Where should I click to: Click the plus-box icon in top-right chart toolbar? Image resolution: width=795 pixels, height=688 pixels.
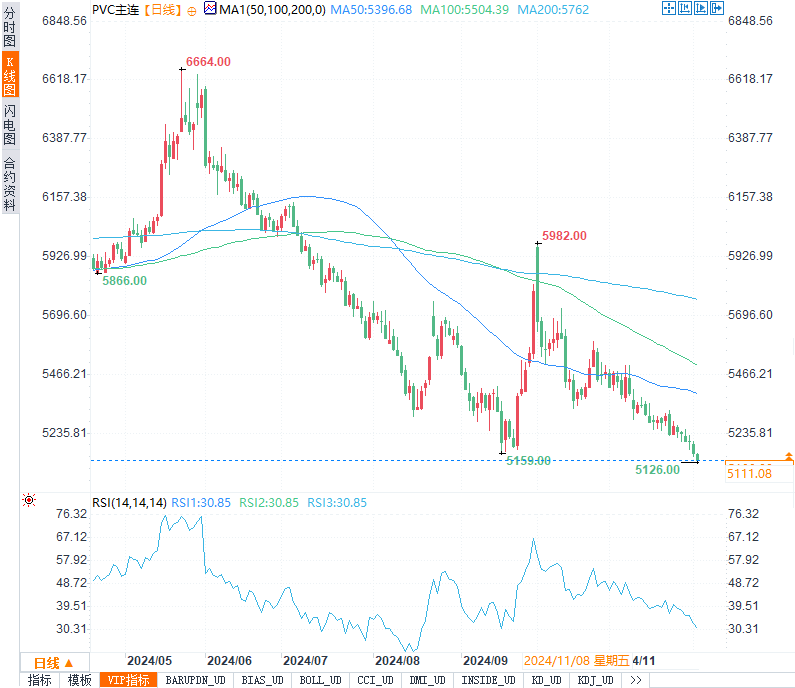668,9
